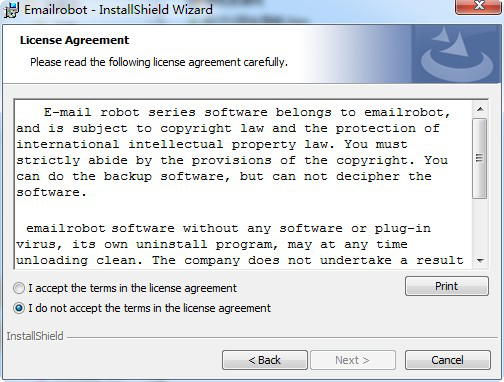This screenshot has width=504, height=382.
Task: Print the license agreement
Action: pyautogui.click(x=447, y=286)
